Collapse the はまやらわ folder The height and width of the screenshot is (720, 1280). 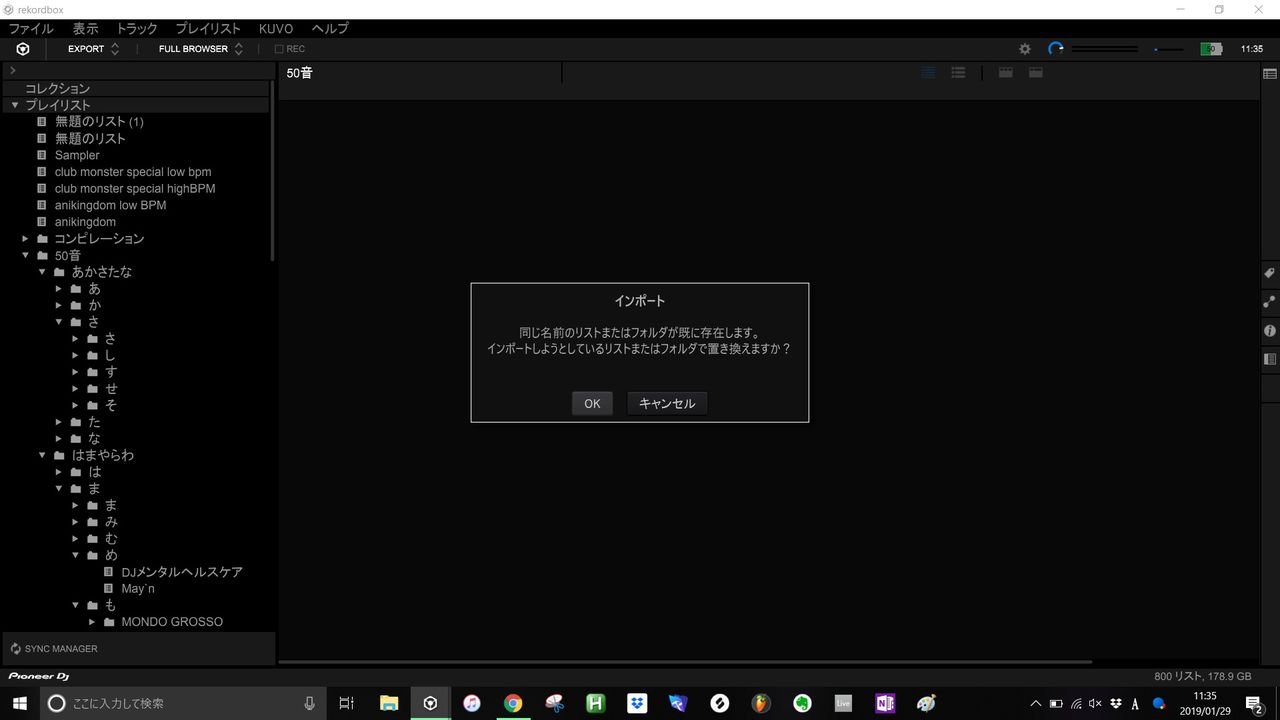(x=42, y=455)
